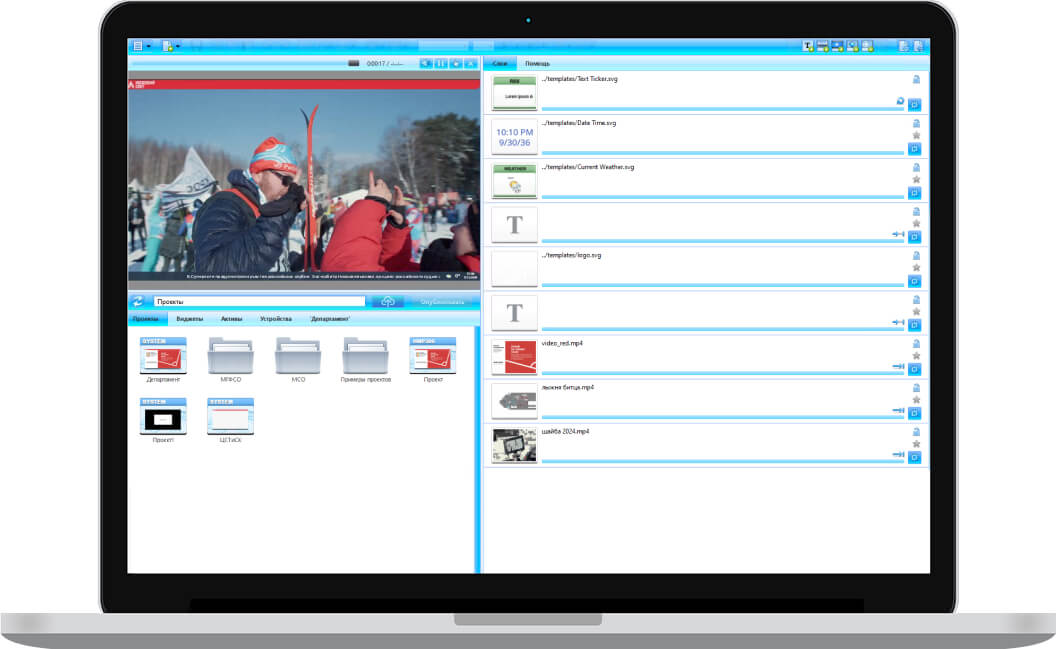Image resolution: width=1059 pixels, height=649 pixels.
Task: Click the blue refresh arrows icon beside Проекты field
Action: [138, 301]
